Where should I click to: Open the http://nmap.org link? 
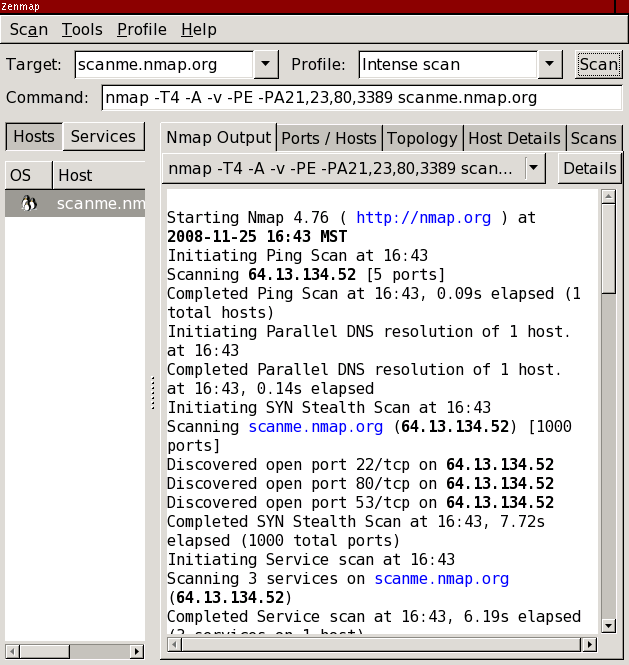423,218
